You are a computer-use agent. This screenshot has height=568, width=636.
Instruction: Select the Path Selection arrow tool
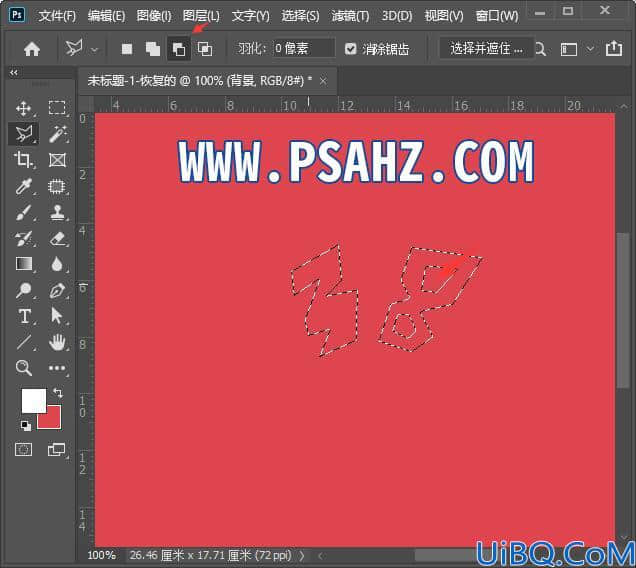pos(56,316)
